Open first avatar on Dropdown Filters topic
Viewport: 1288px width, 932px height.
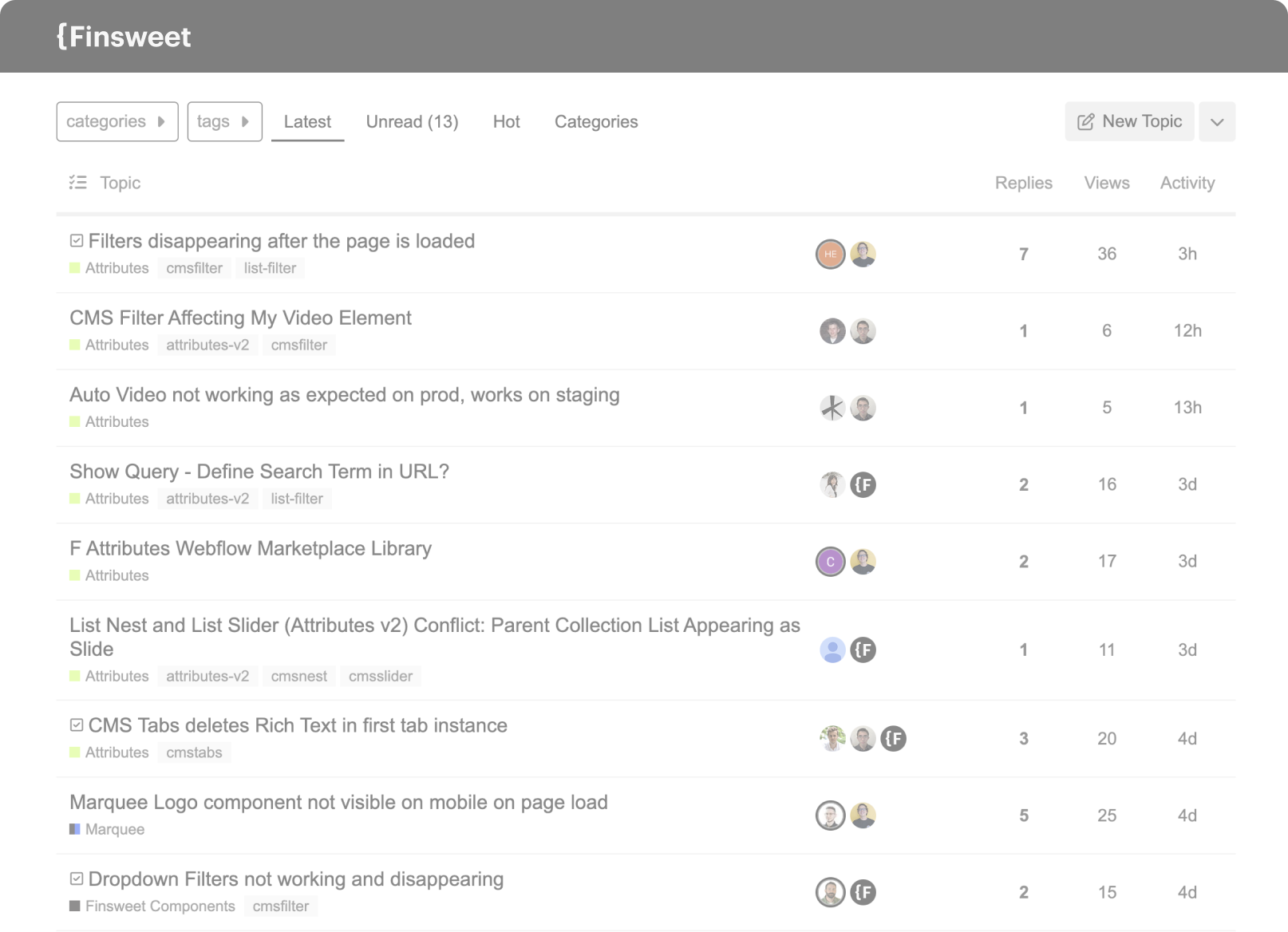(830, 892)
